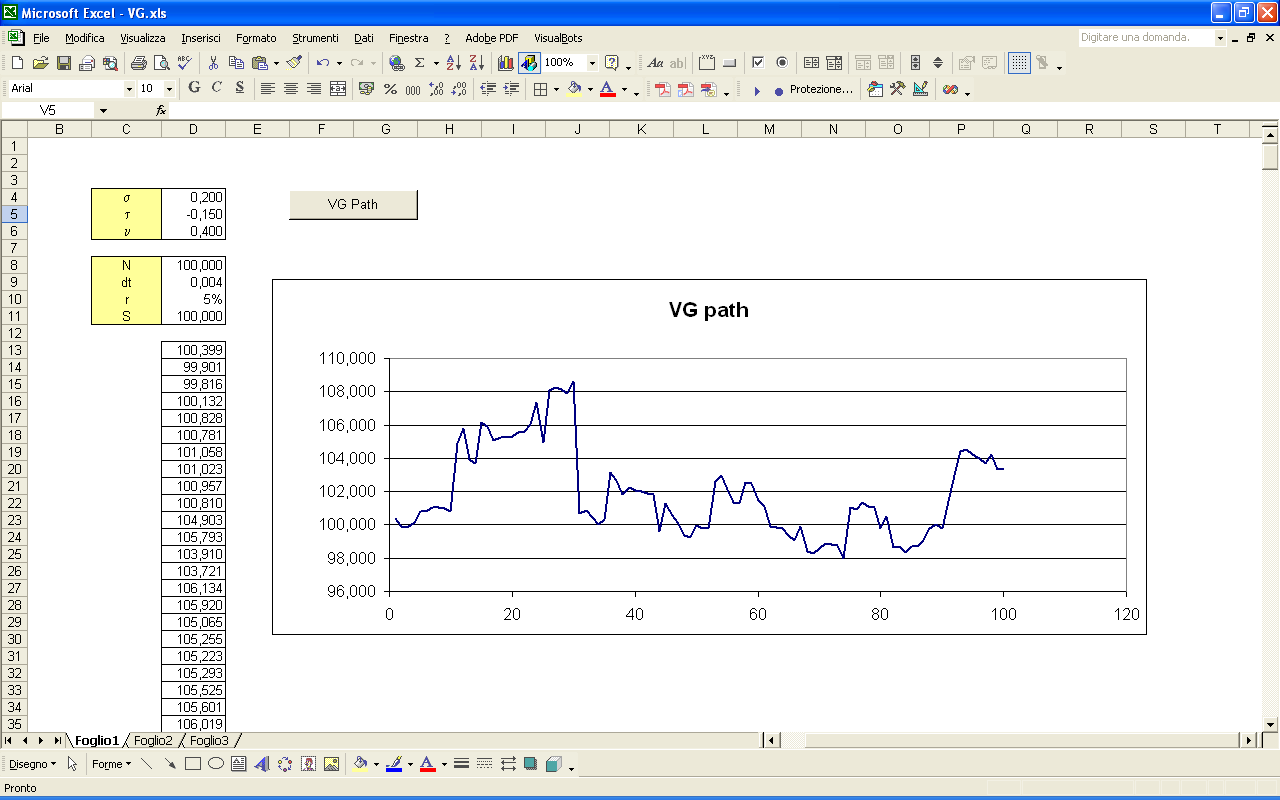Sort descending Z to A
Screen dimensions: 1280x800
[x=477, y=63]
